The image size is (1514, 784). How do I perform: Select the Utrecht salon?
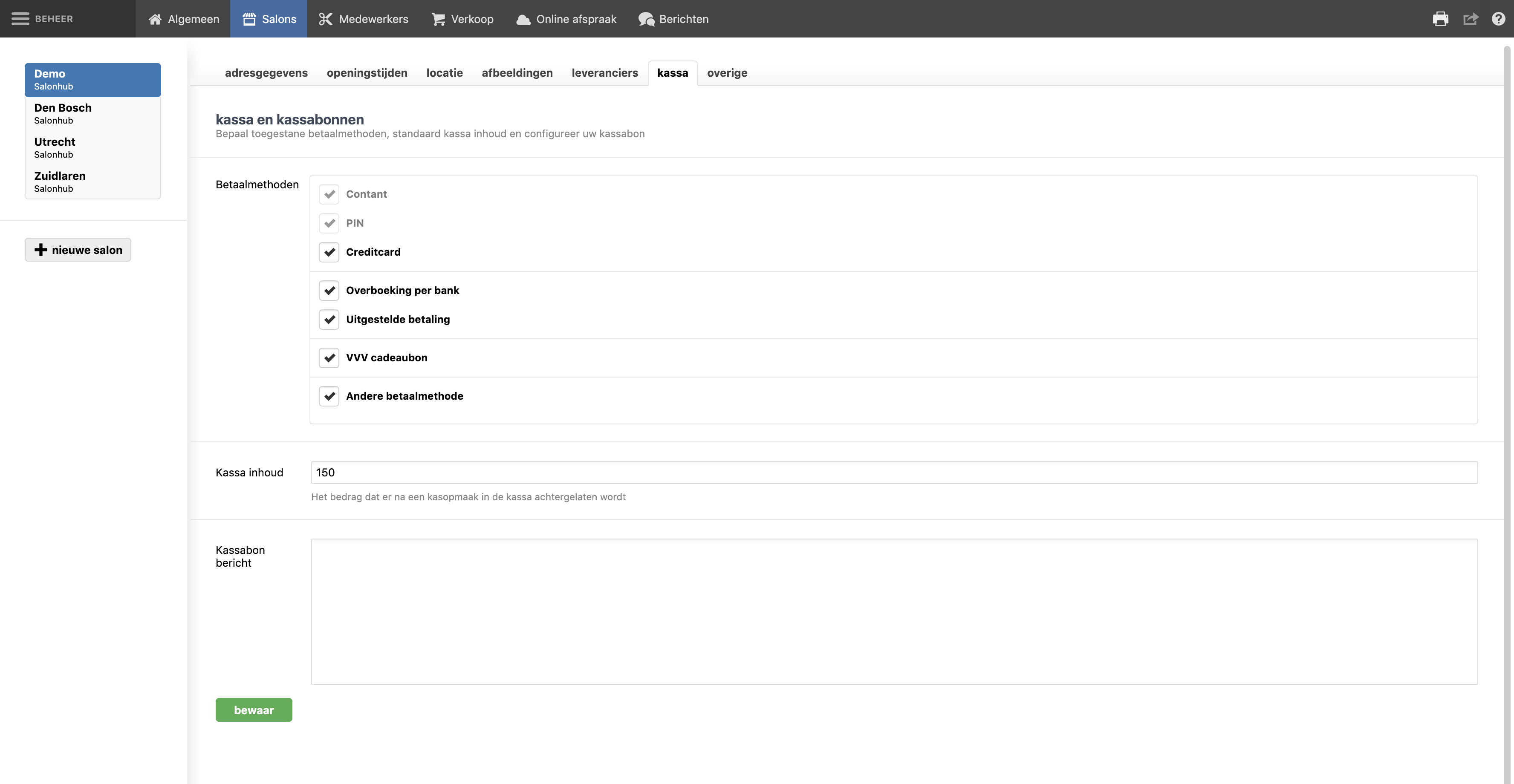pos(93,148)
